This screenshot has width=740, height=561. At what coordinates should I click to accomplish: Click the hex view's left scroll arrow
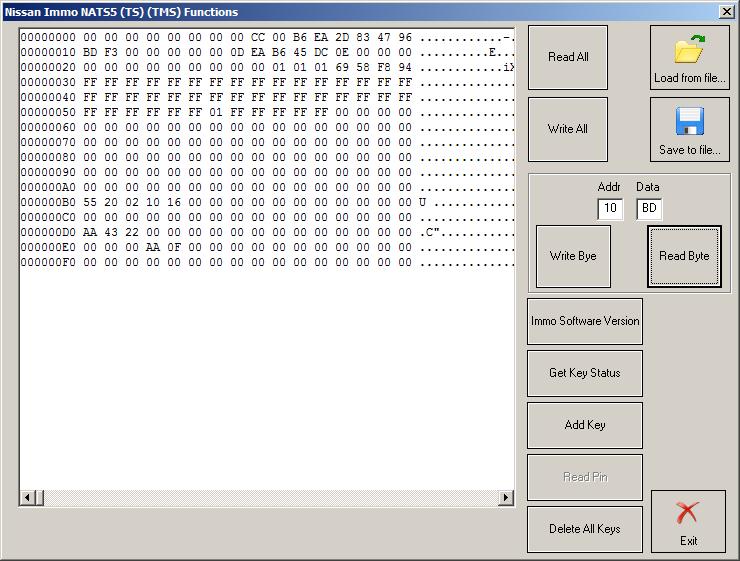[x=27, y=498]
